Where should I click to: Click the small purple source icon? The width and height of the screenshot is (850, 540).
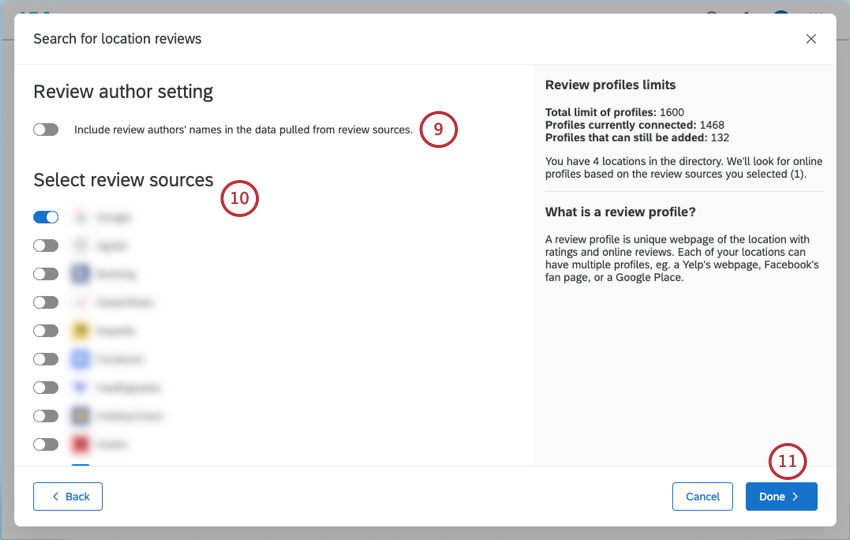pos(80,388)
